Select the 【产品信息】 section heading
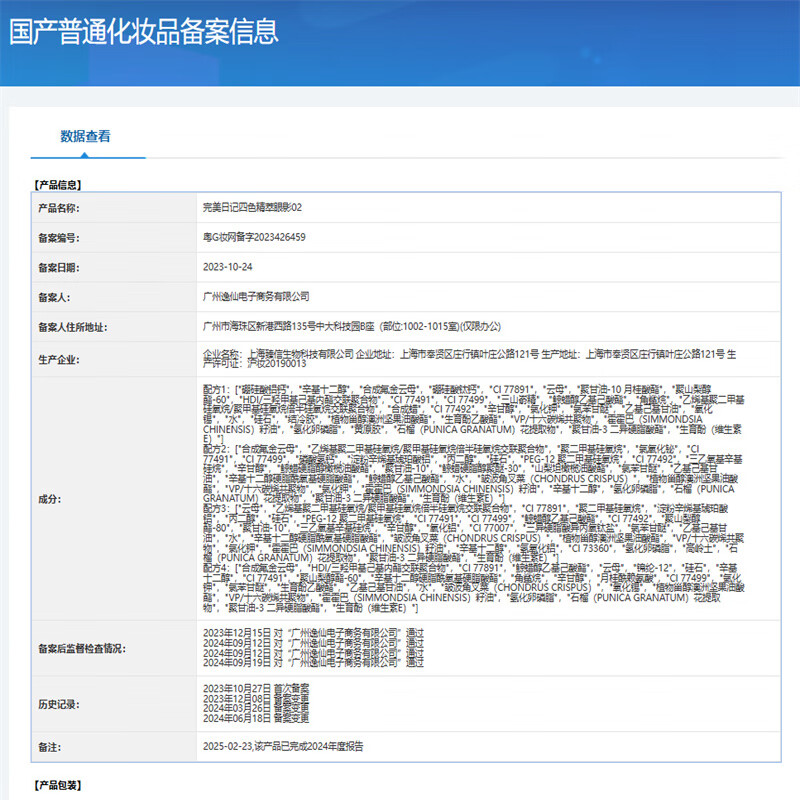 click(58, 184)
